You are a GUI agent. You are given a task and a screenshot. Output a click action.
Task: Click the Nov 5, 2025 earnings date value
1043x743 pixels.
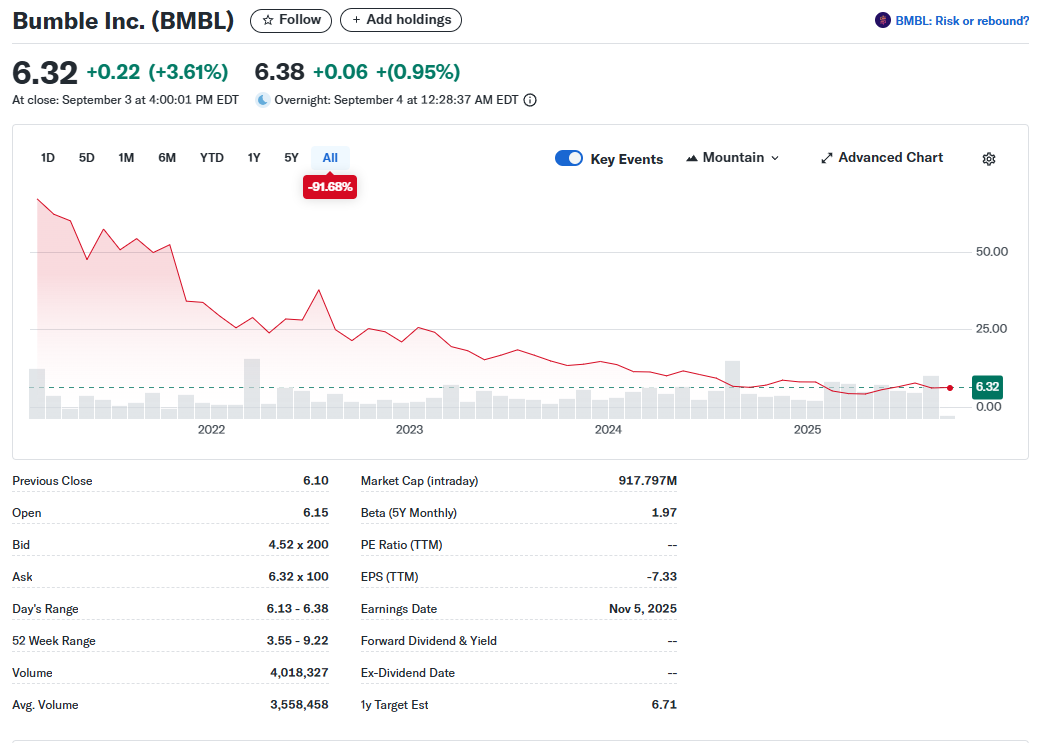[x=643, y=609]
